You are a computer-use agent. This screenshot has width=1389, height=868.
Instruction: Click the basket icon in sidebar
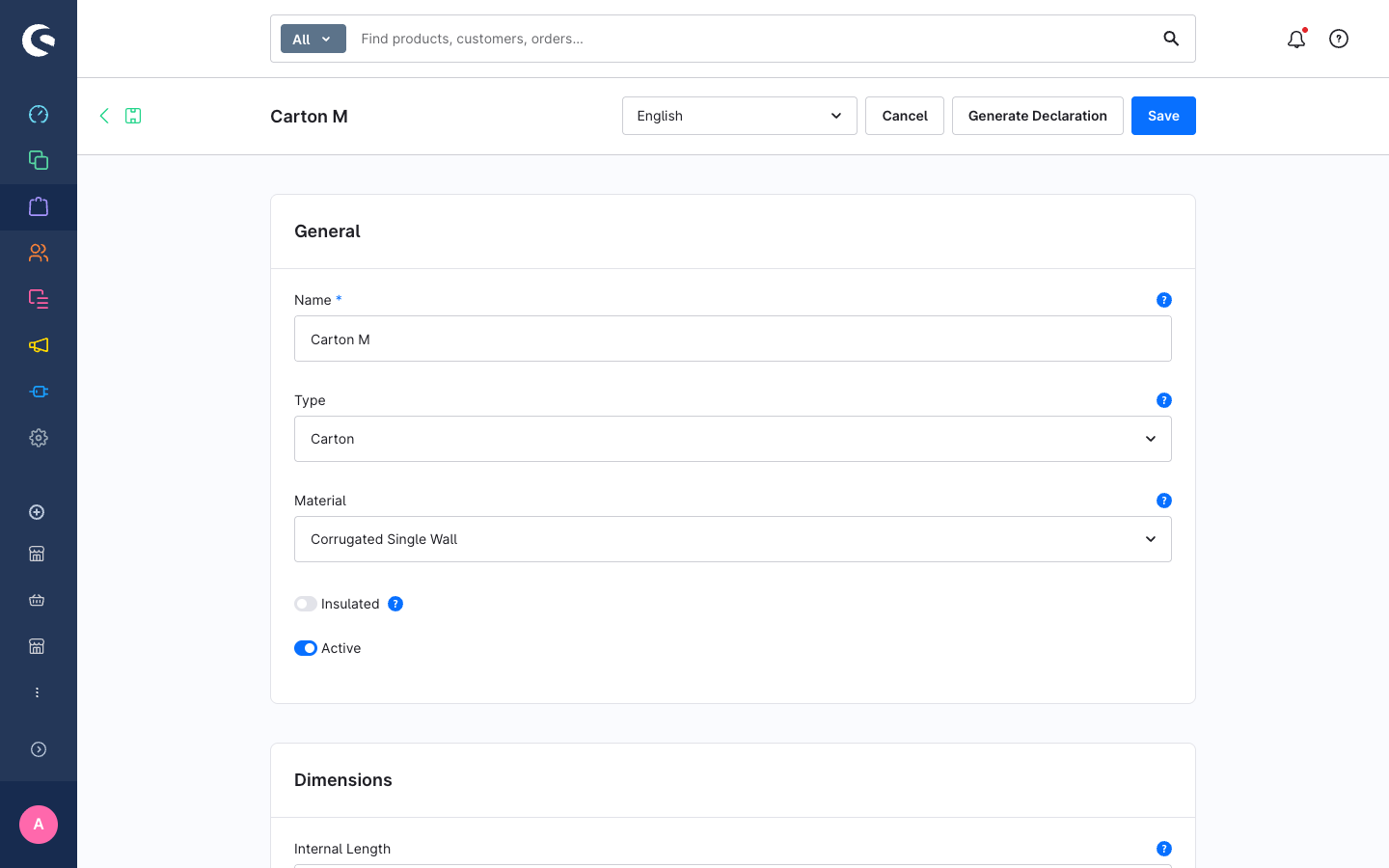37,600
